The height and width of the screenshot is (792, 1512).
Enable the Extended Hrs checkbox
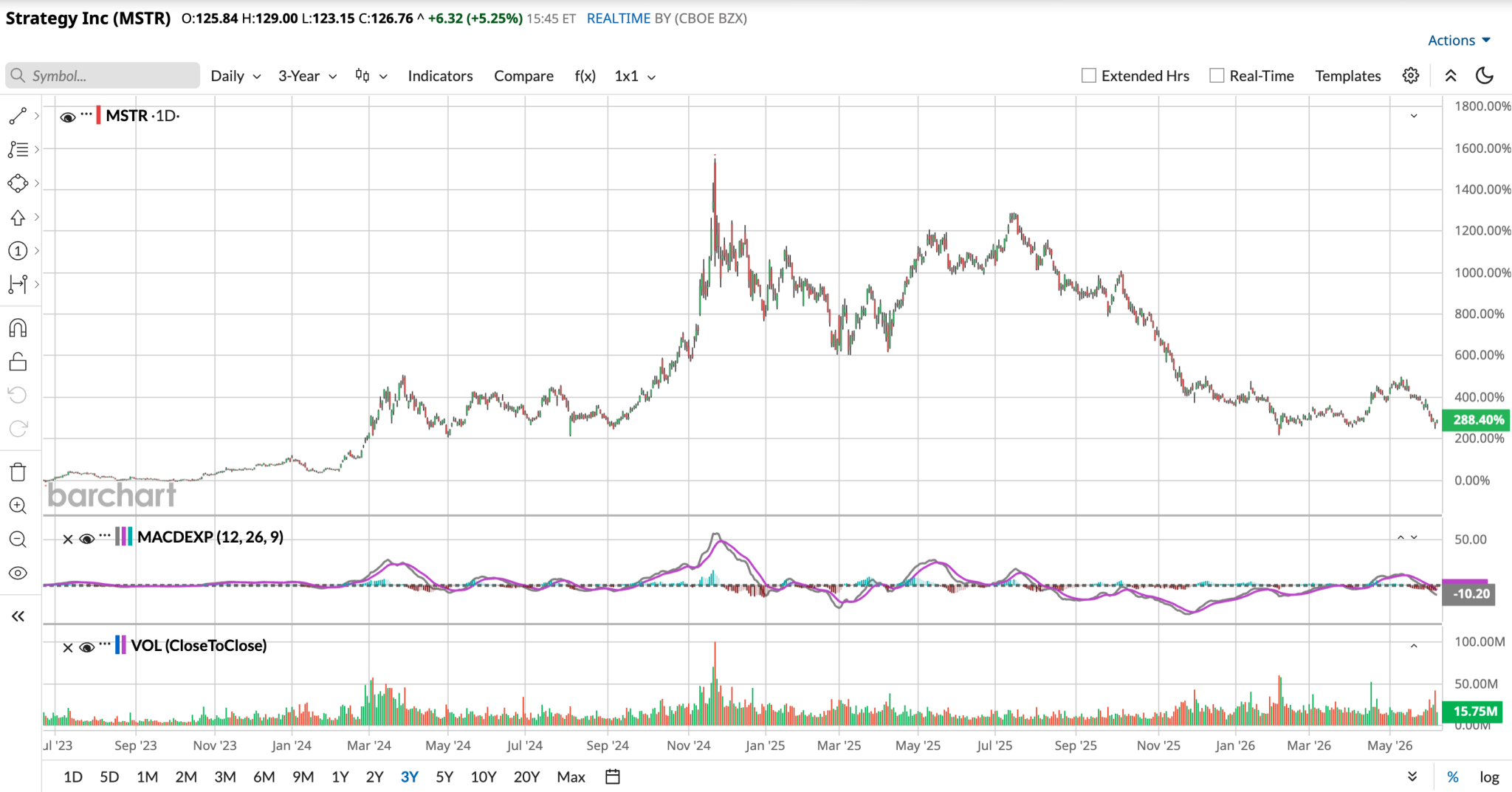pos(1088,75)
